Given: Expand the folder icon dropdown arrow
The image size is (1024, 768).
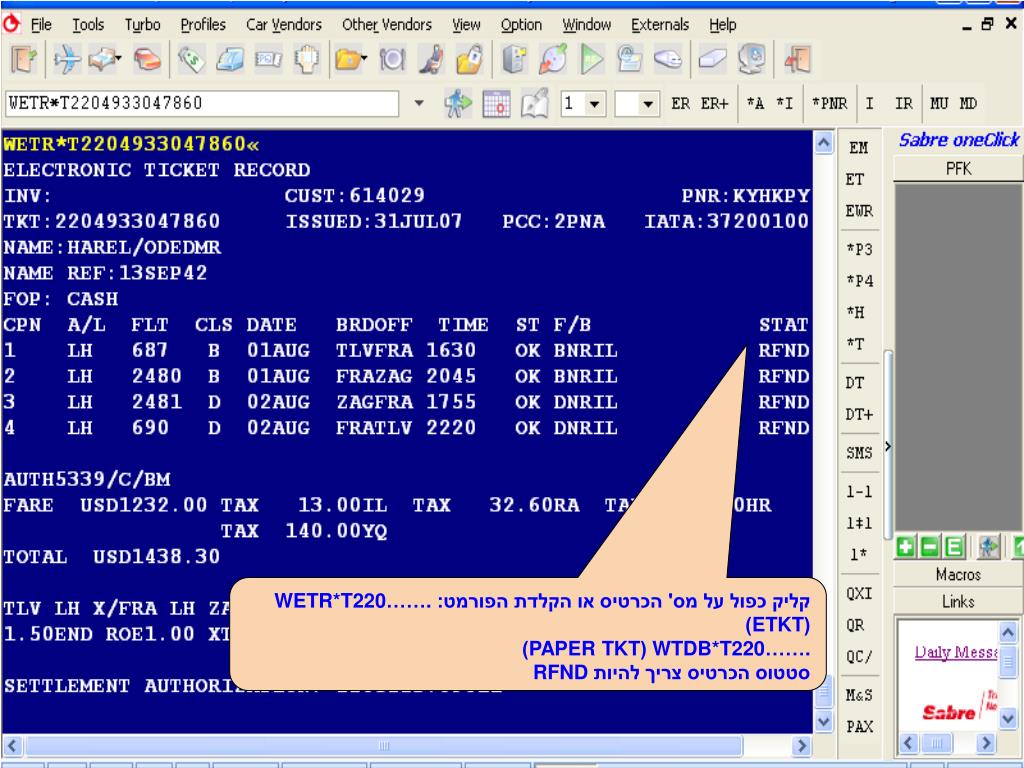Looking at the screenshot, I should coord(364,59).
